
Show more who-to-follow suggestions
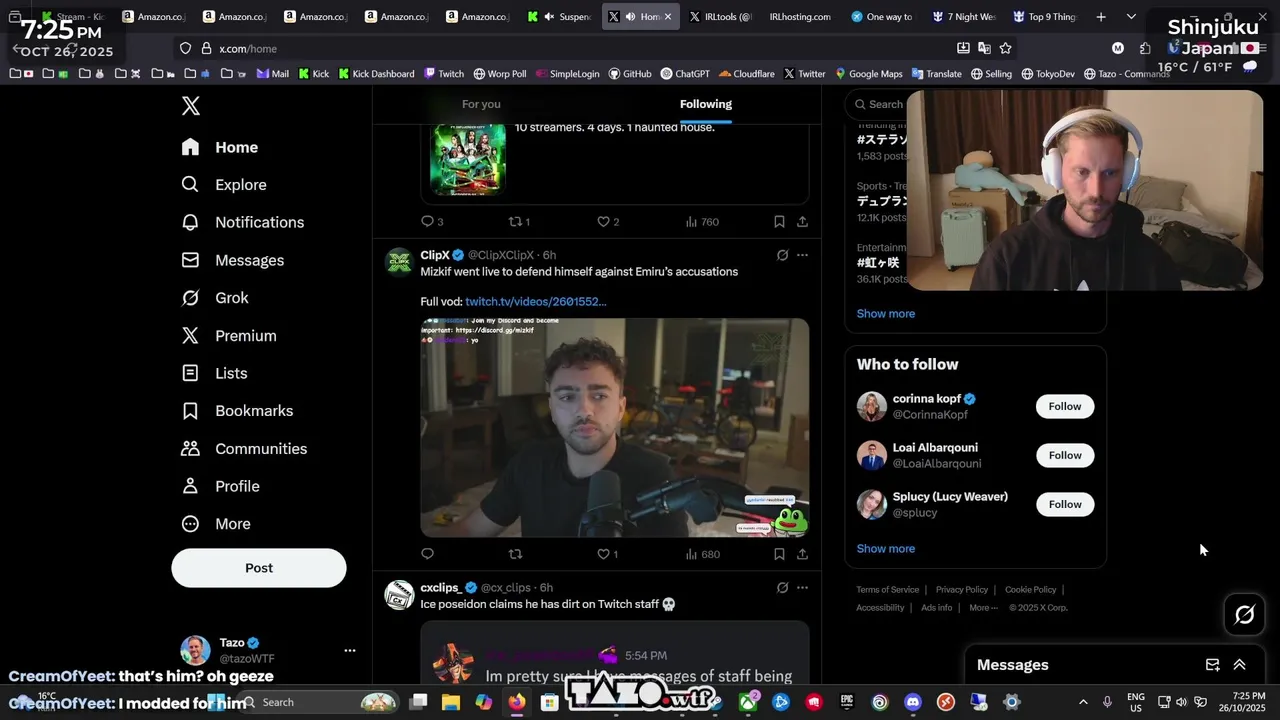(885, 548)
